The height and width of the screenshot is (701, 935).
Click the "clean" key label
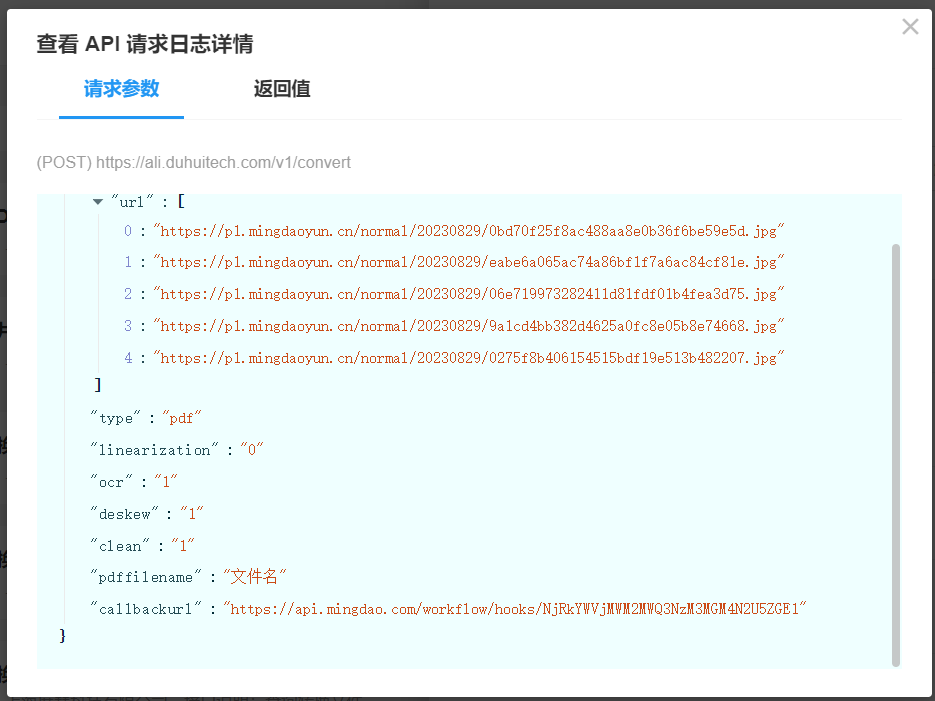(119, 546)
